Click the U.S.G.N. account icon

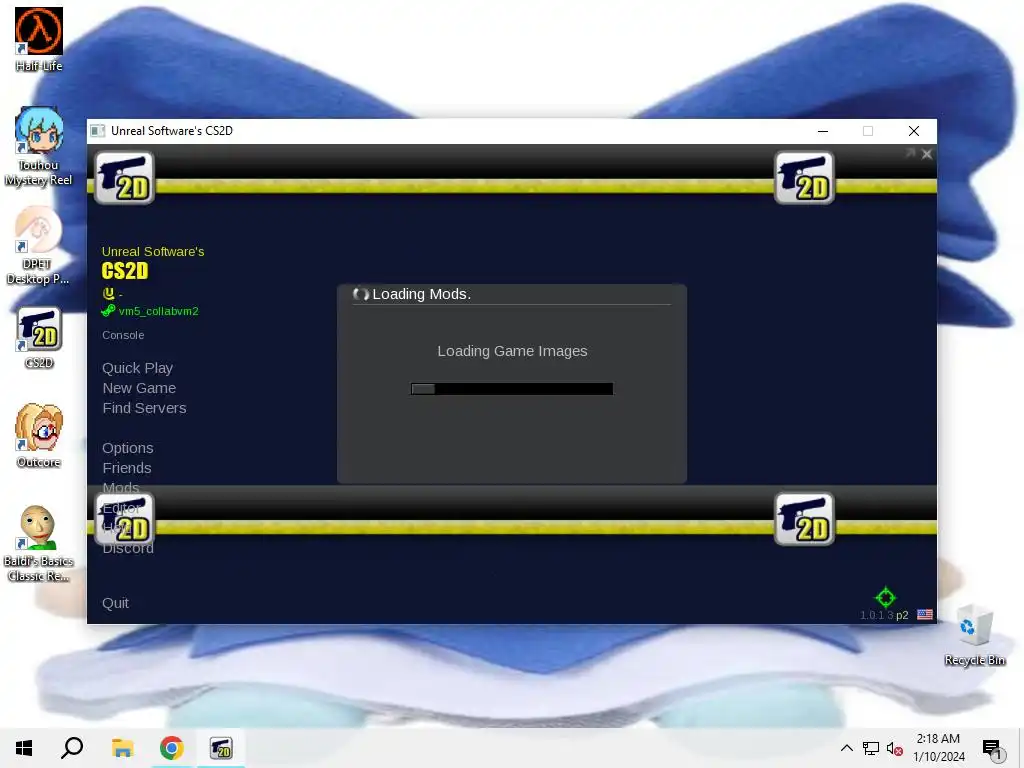point(108,293)
